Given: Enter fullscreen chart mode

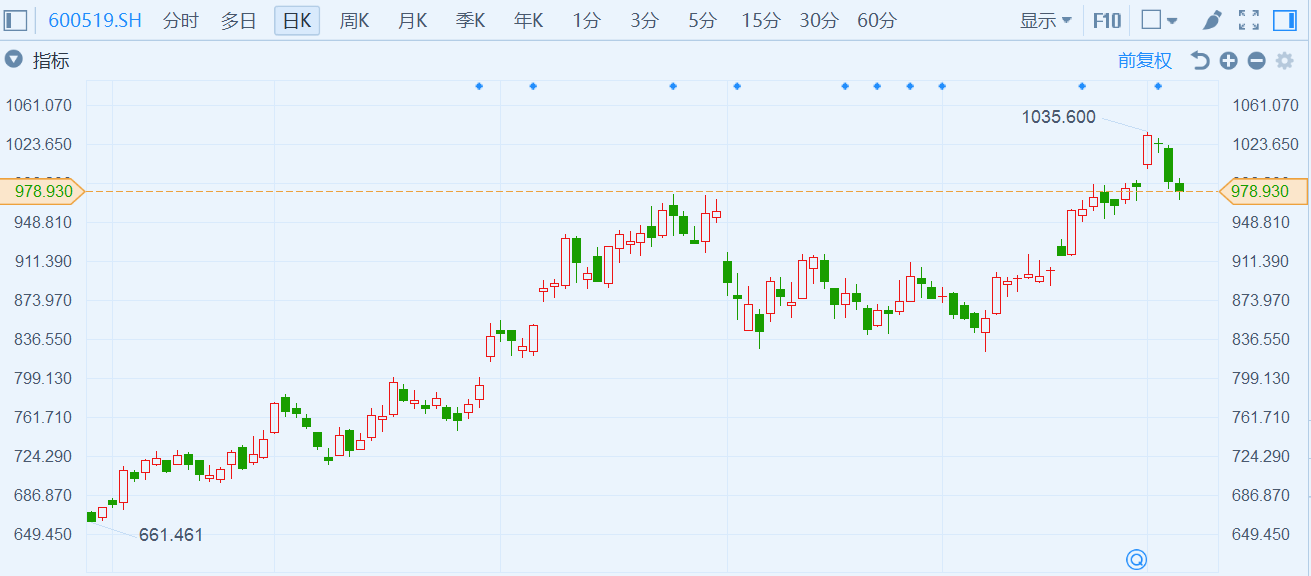Looking at the screenshot, I should coord(1248,20).
